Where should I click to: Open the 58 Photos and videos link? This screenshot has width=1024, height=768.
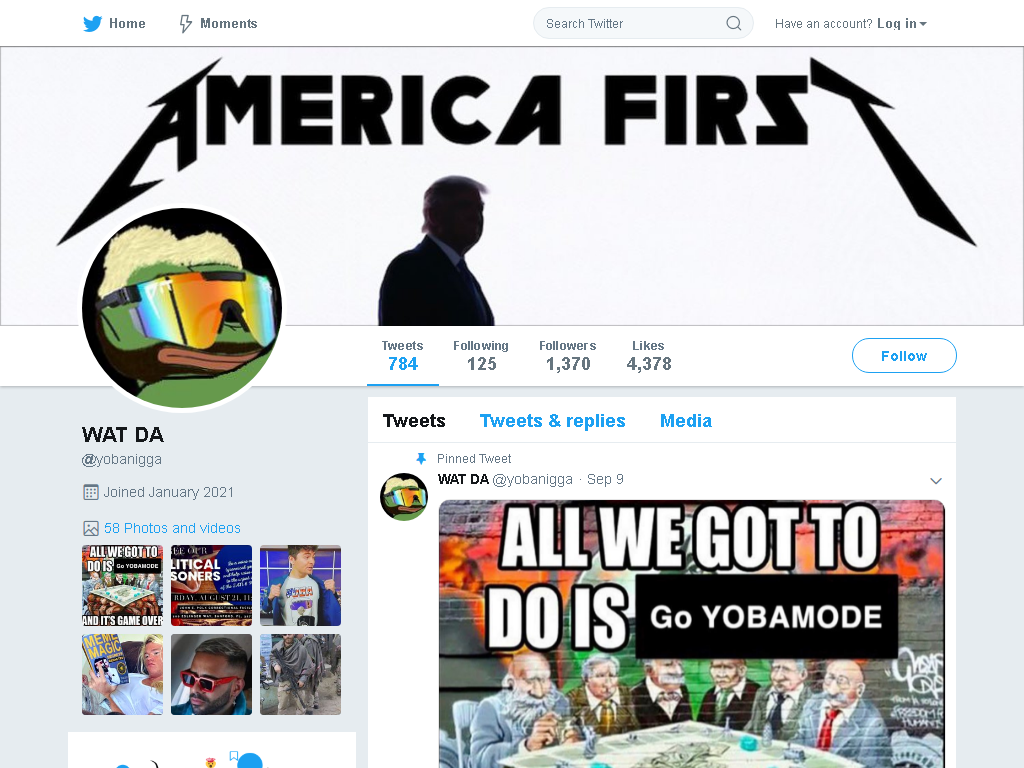point(172,528)
